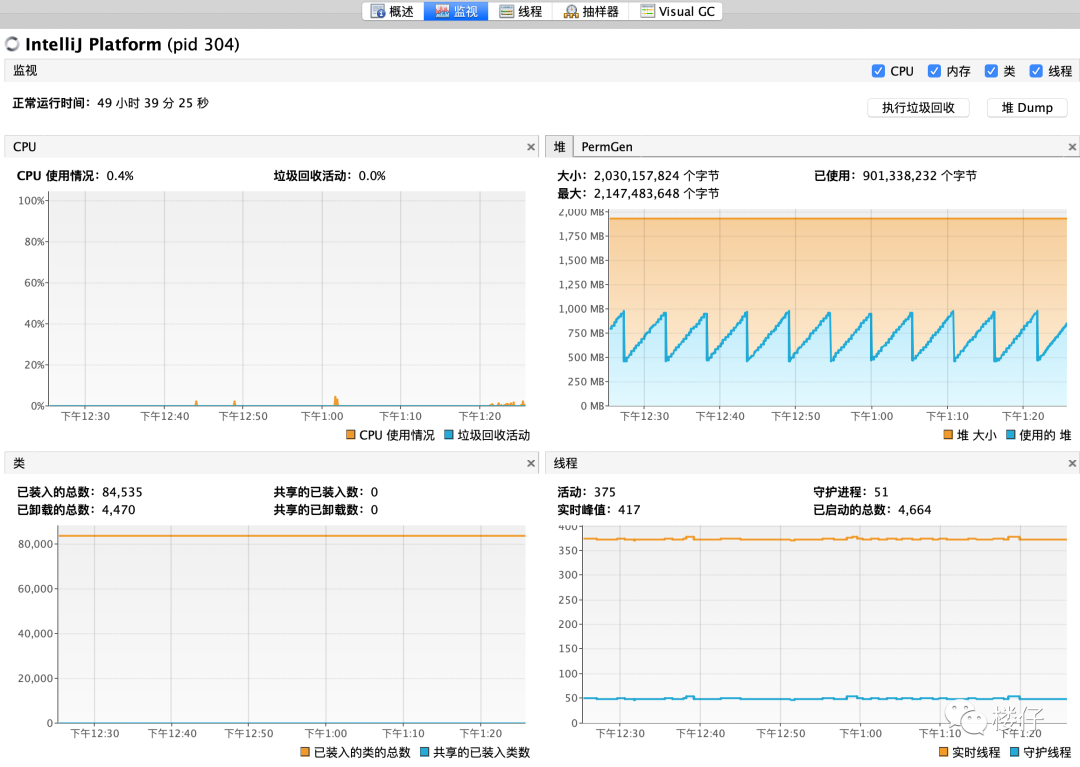Click the 活动 375 threads value

605,492
